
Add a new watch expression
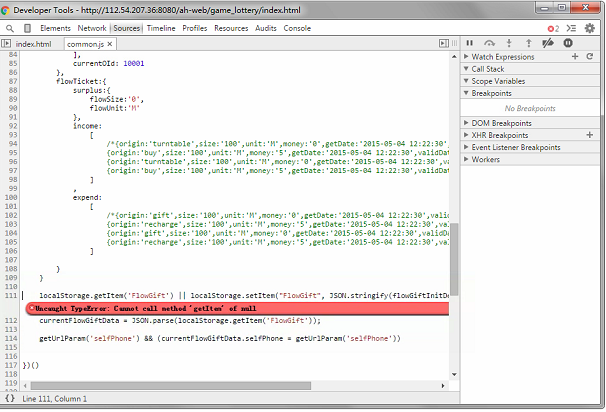coord(575,57)
